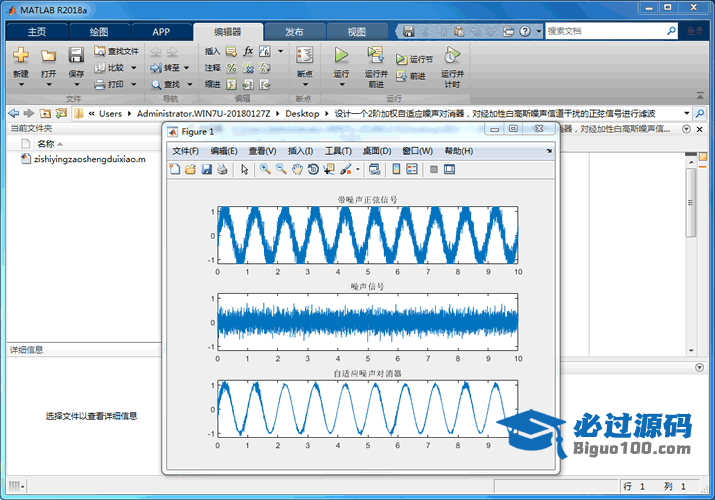The width and height of the screenshot is (715, 500).
Task: Click the search documentation input field
Action: click(x=606, y=31)
